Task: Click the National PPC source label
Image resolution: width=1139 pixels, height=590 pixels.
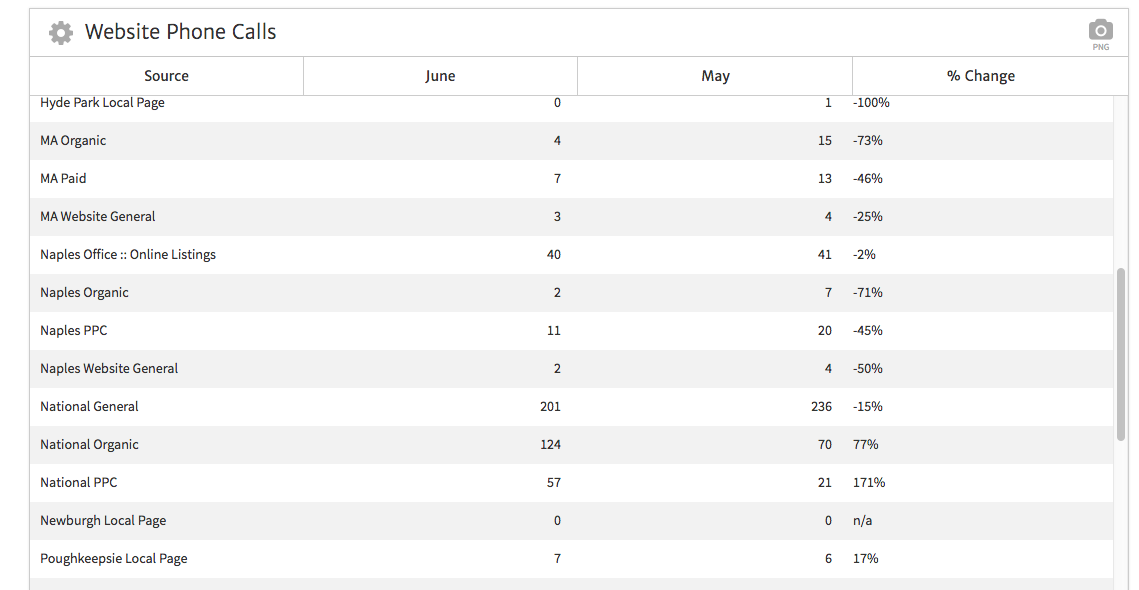Action: 79,482
